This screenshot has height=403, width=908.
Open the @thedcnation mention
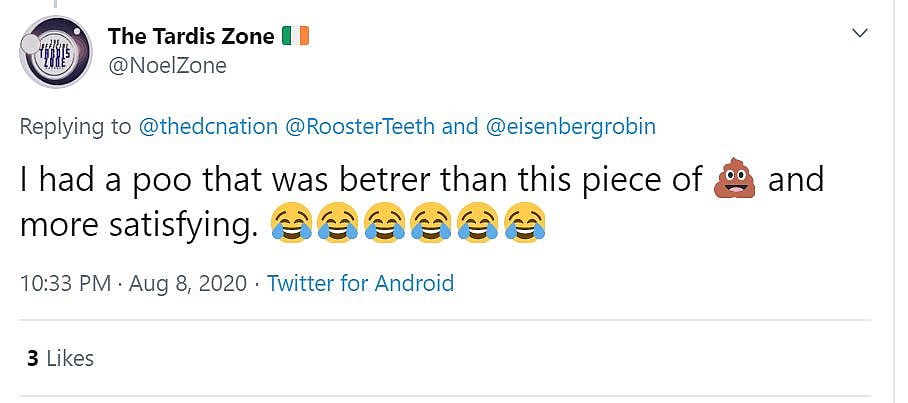click(x=208, y=127)
